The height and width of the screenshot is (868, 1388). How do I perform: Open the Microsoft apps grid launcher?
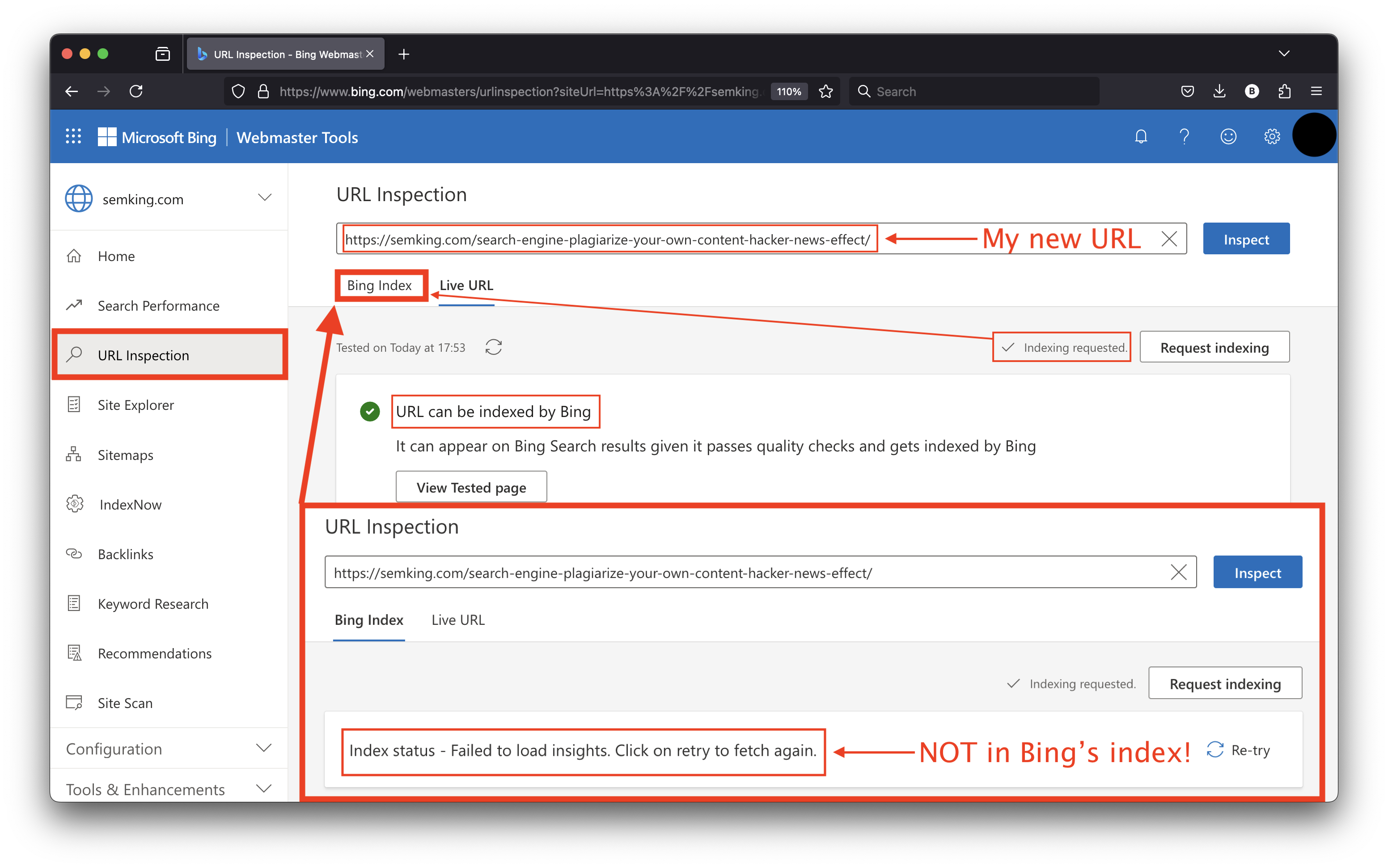coord(73,137)
